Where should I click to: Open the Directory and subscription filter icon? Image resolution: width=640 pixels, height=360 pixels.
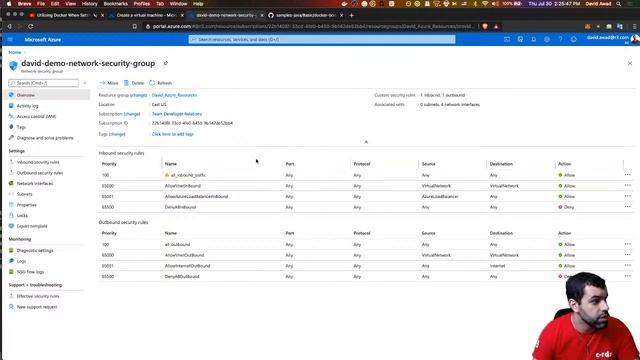tap(520, 40)
